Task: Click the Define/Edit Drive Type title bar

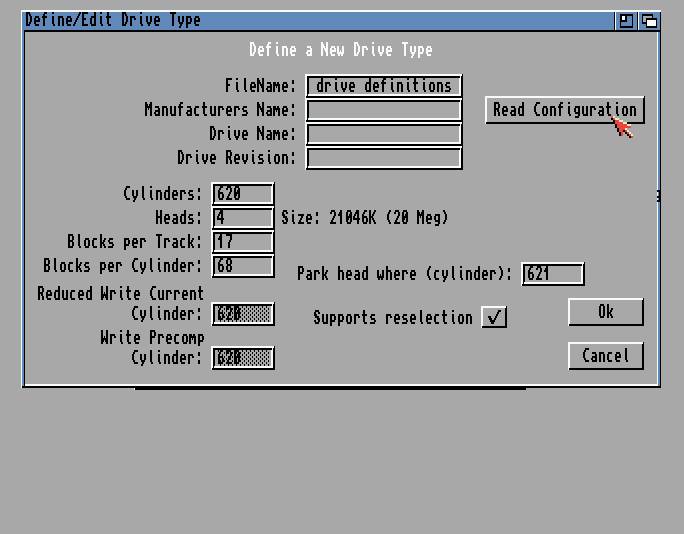Action: [300, 20]
